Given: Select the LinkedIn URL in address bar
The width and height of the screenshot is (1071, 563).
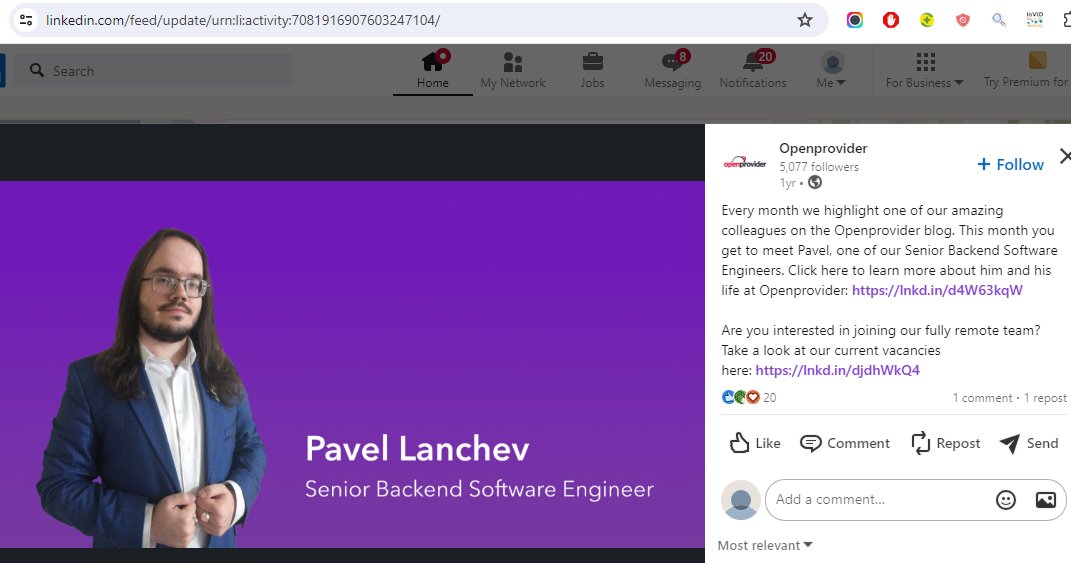Looking at the screenshot, I should coord(242,20).
